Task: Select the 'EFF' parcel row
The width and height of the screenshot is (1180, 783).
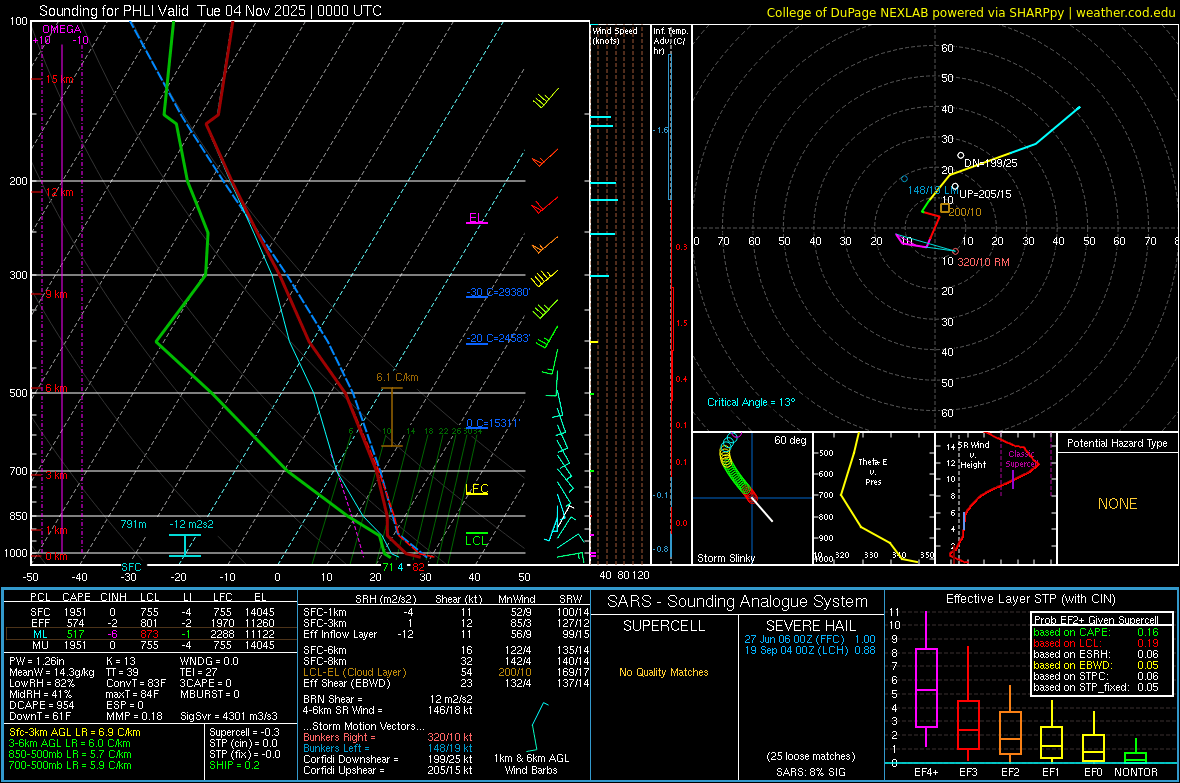Action: point(150,623)
